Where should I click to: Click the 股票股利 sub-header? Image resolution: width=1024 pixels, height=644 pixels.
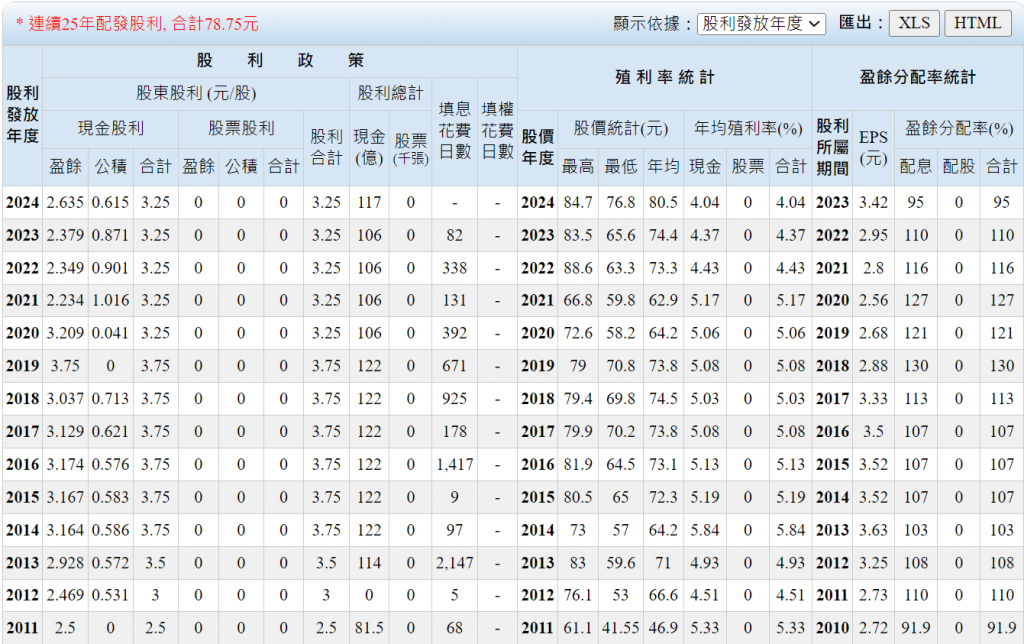tap(241, 128)
